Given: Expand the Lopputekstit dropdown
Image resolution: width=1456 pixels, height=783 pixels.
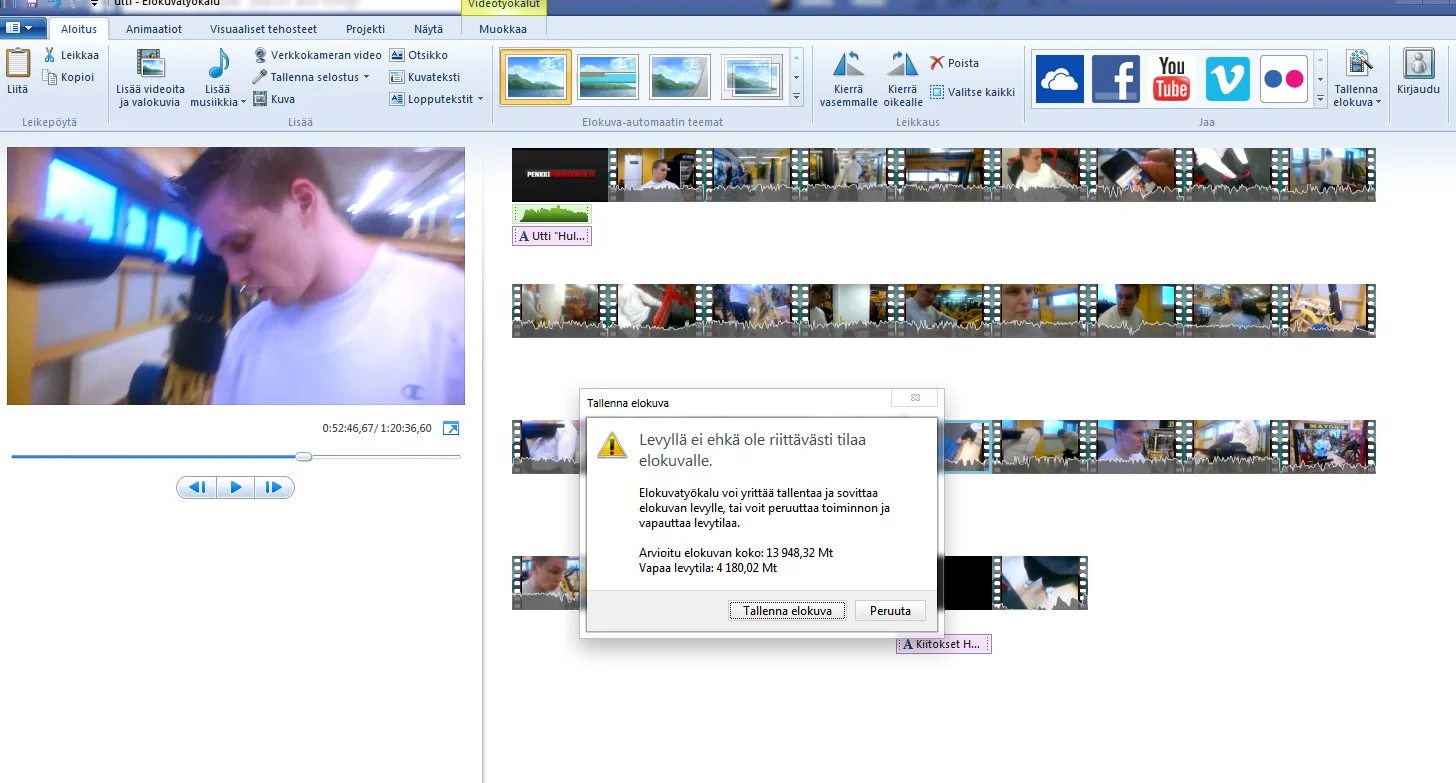Looking at the screenshot, I should pos(480,100).
